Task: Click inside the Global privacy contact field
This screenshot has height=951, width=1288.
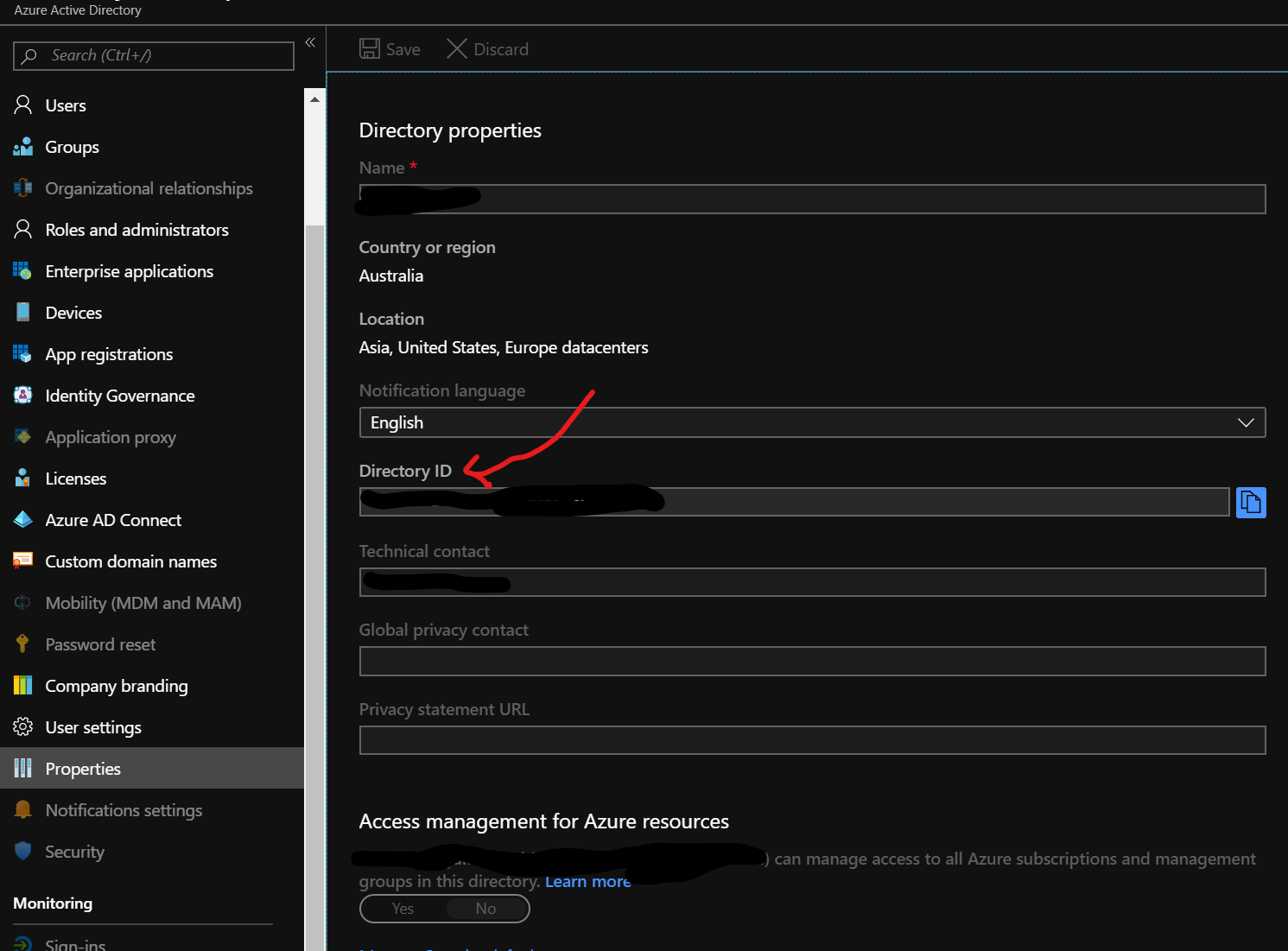Action: tap(810, 661)
